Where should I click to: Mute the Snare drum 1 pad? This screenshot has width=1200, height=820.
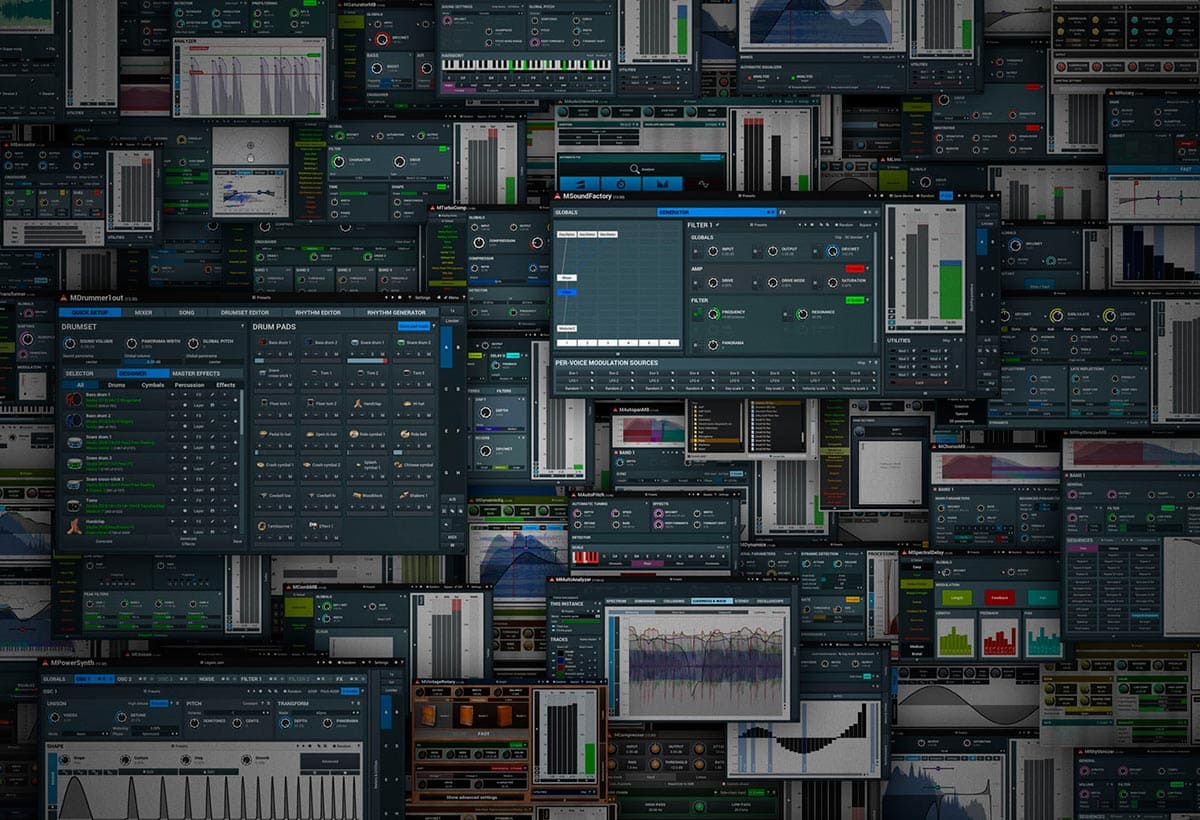382,354
